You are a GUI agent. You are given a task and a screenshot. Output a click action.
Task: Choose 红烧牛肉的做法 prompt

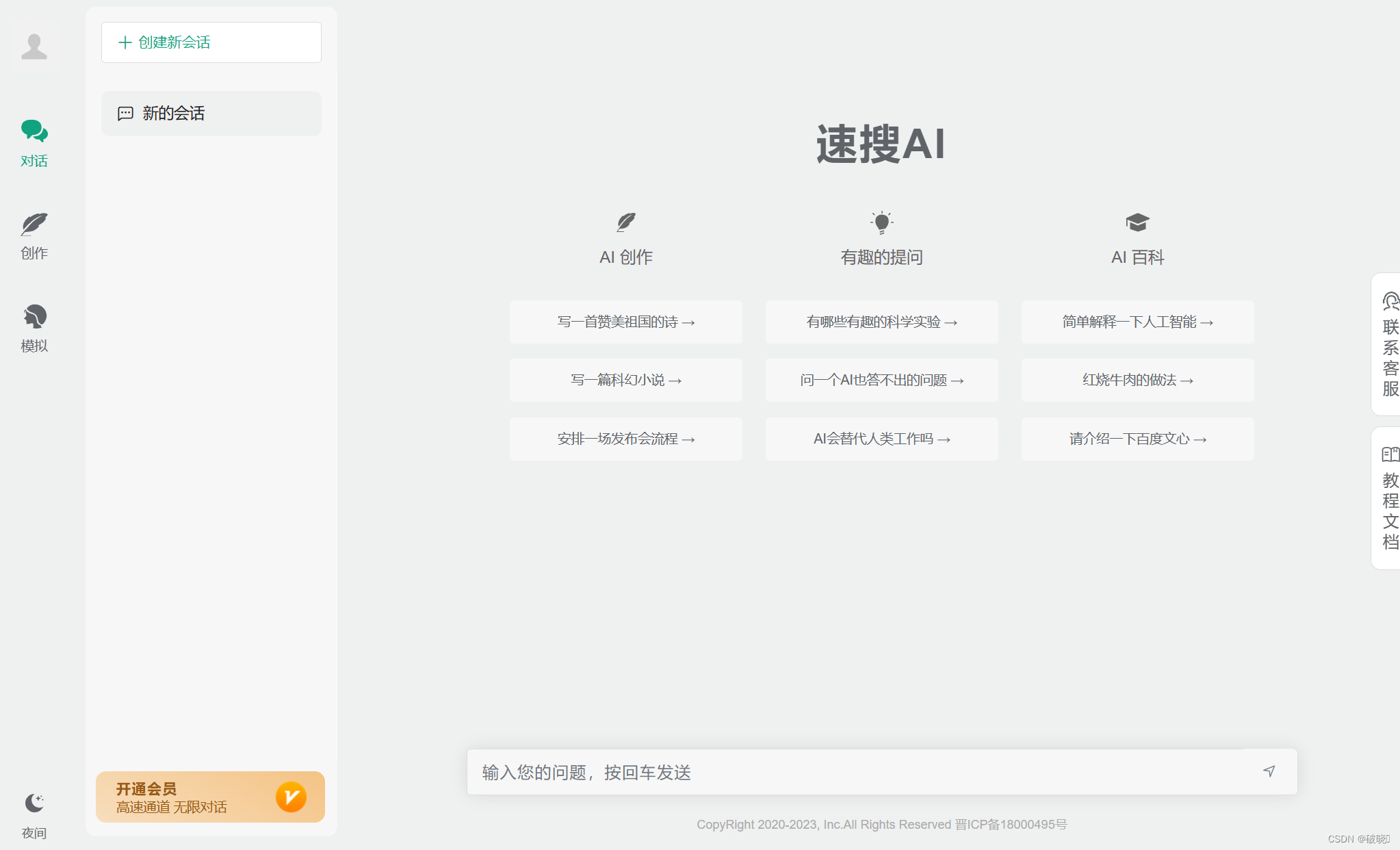[1137, 380]
